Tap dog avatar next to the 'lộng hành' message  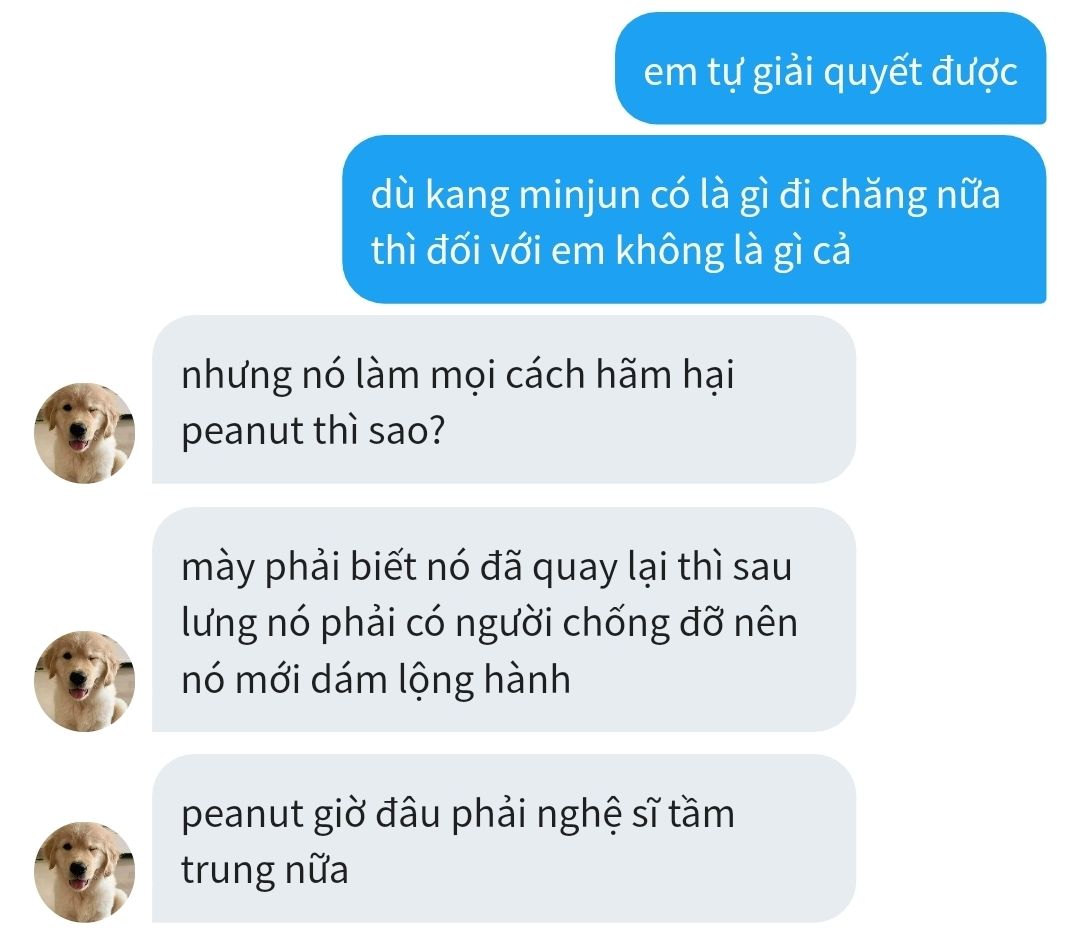click(x=84, y=681)
